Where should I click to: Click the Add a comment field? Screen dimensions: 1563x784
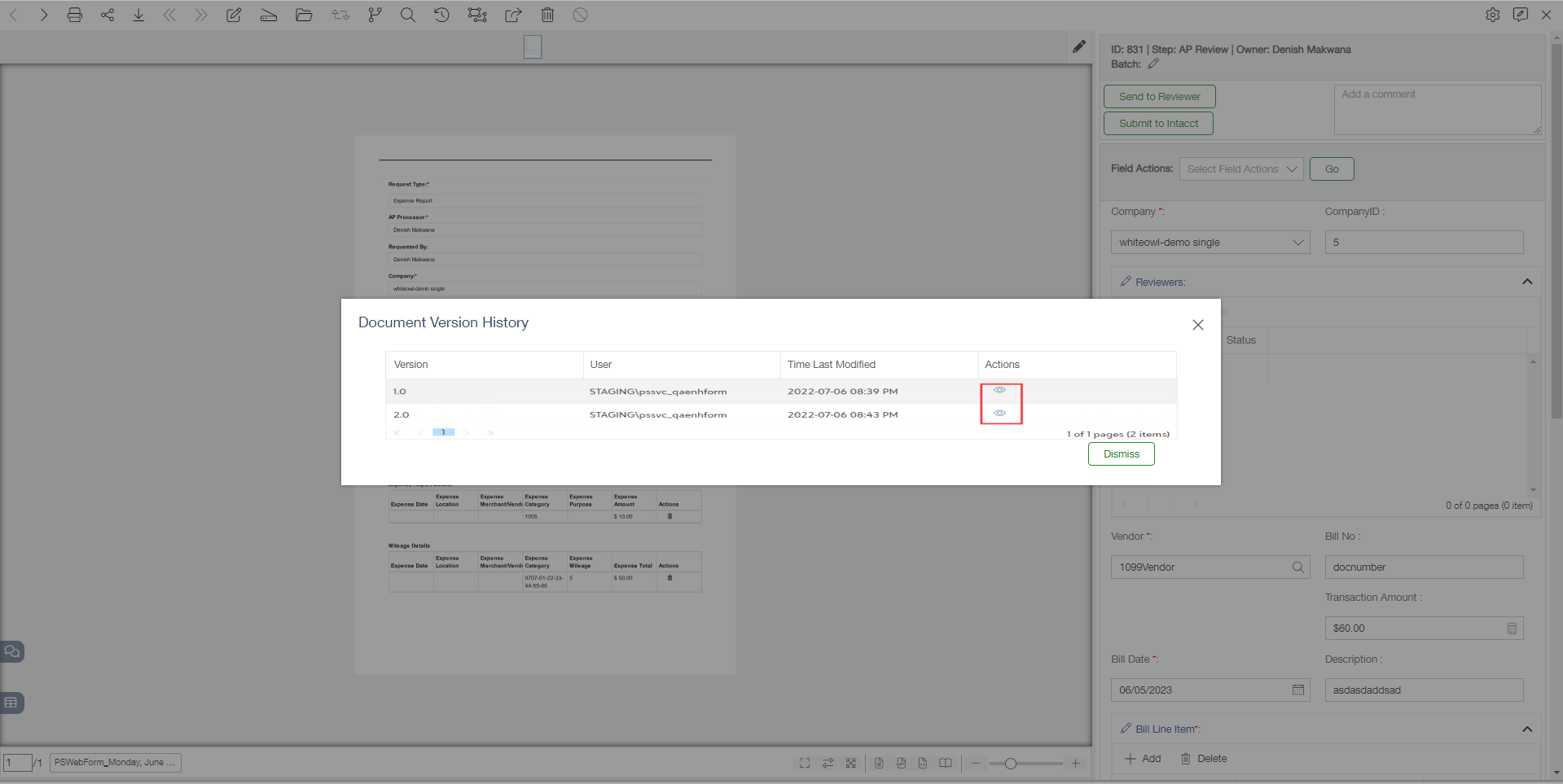(x=1438, y=110)
